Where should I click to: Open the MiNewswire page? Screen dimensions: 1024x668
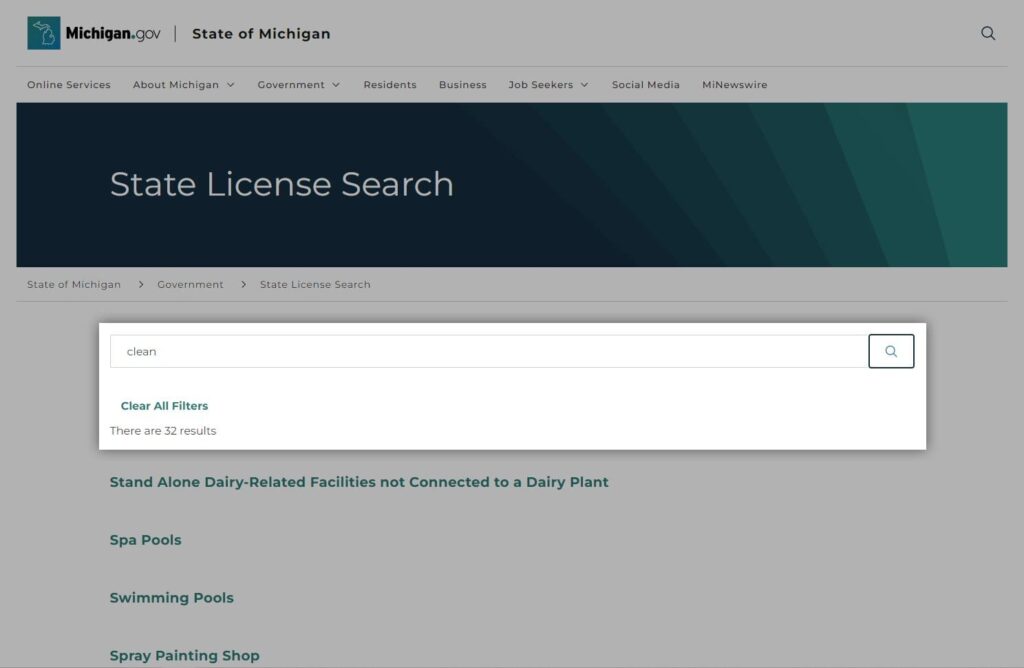point(735,85)
